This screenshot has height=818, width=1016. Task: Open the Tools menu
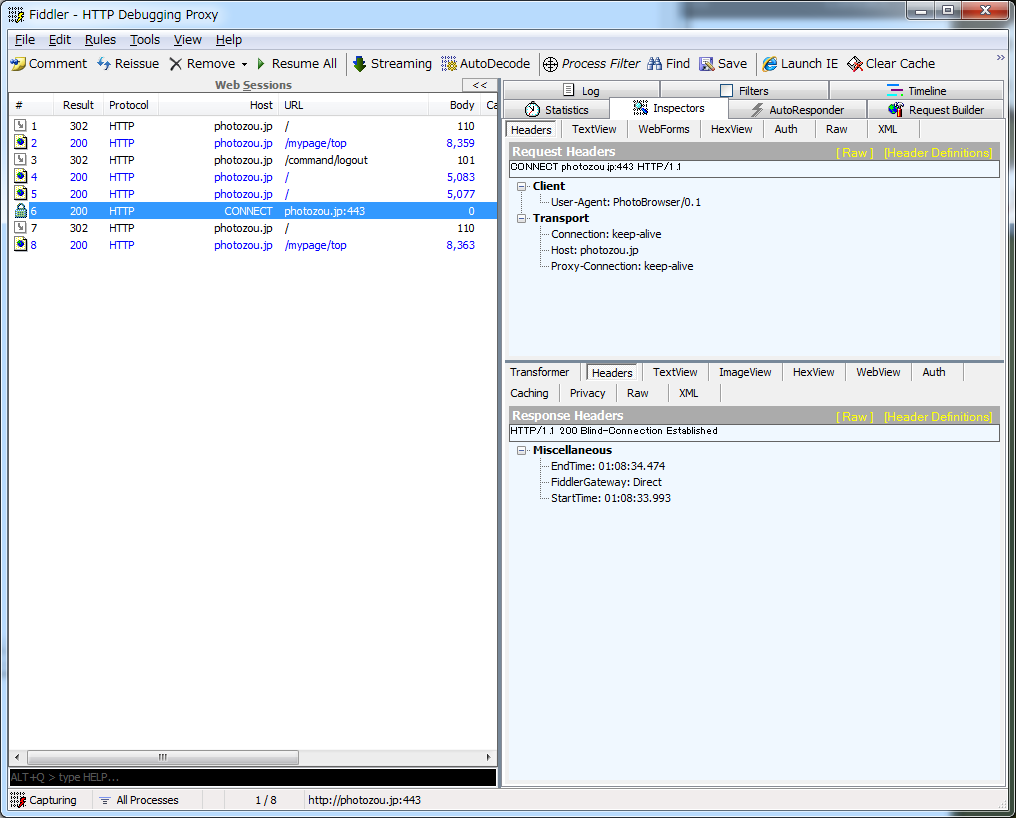[144, 40]
